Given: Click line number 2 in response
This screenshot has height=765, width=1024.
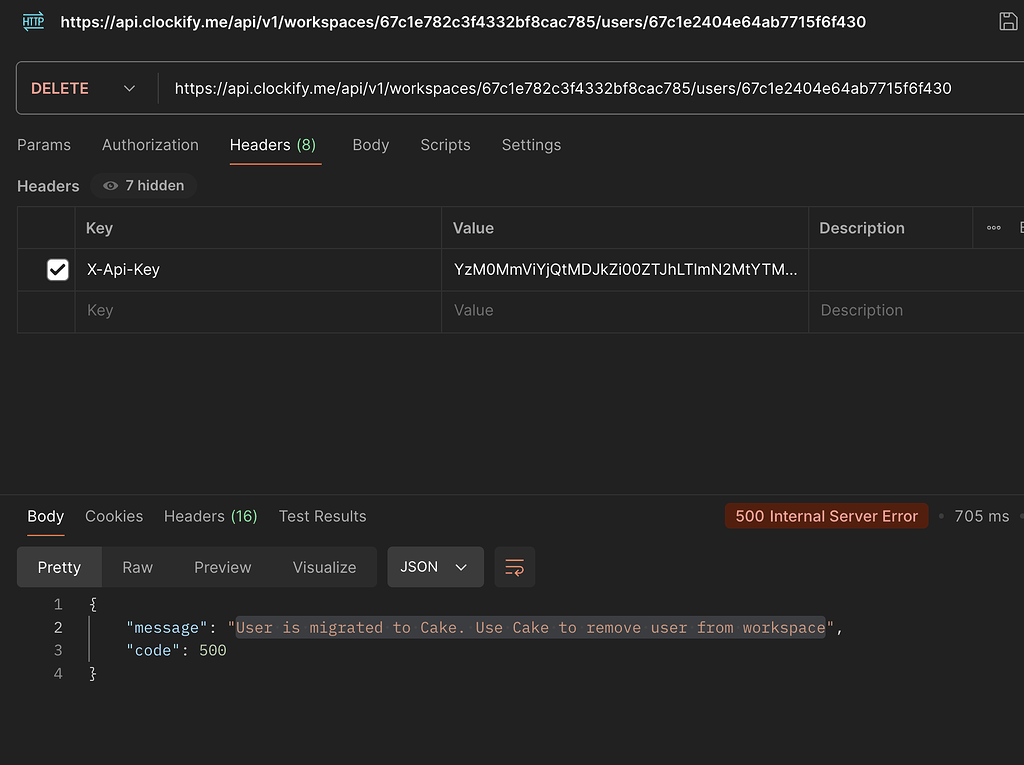Looking at the screenshot, I should (58, 628).
